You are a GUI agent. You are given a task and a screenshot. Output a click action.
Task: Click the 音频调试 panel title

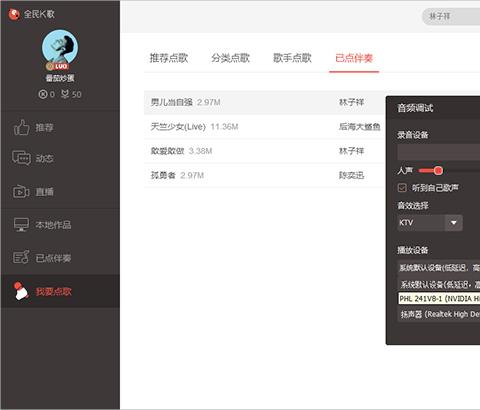(415, 108)
